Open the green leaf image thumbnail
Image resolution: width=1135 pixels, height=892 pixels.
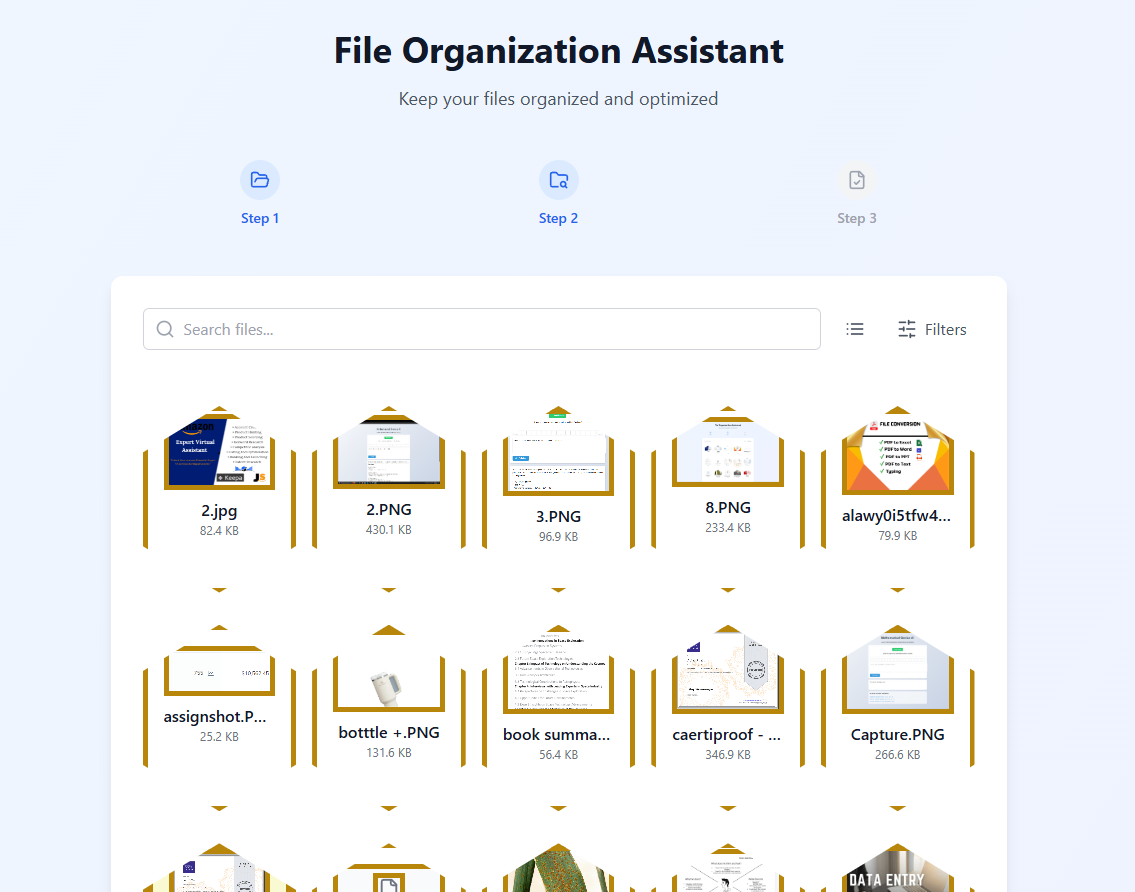click(x=558, y=872)
